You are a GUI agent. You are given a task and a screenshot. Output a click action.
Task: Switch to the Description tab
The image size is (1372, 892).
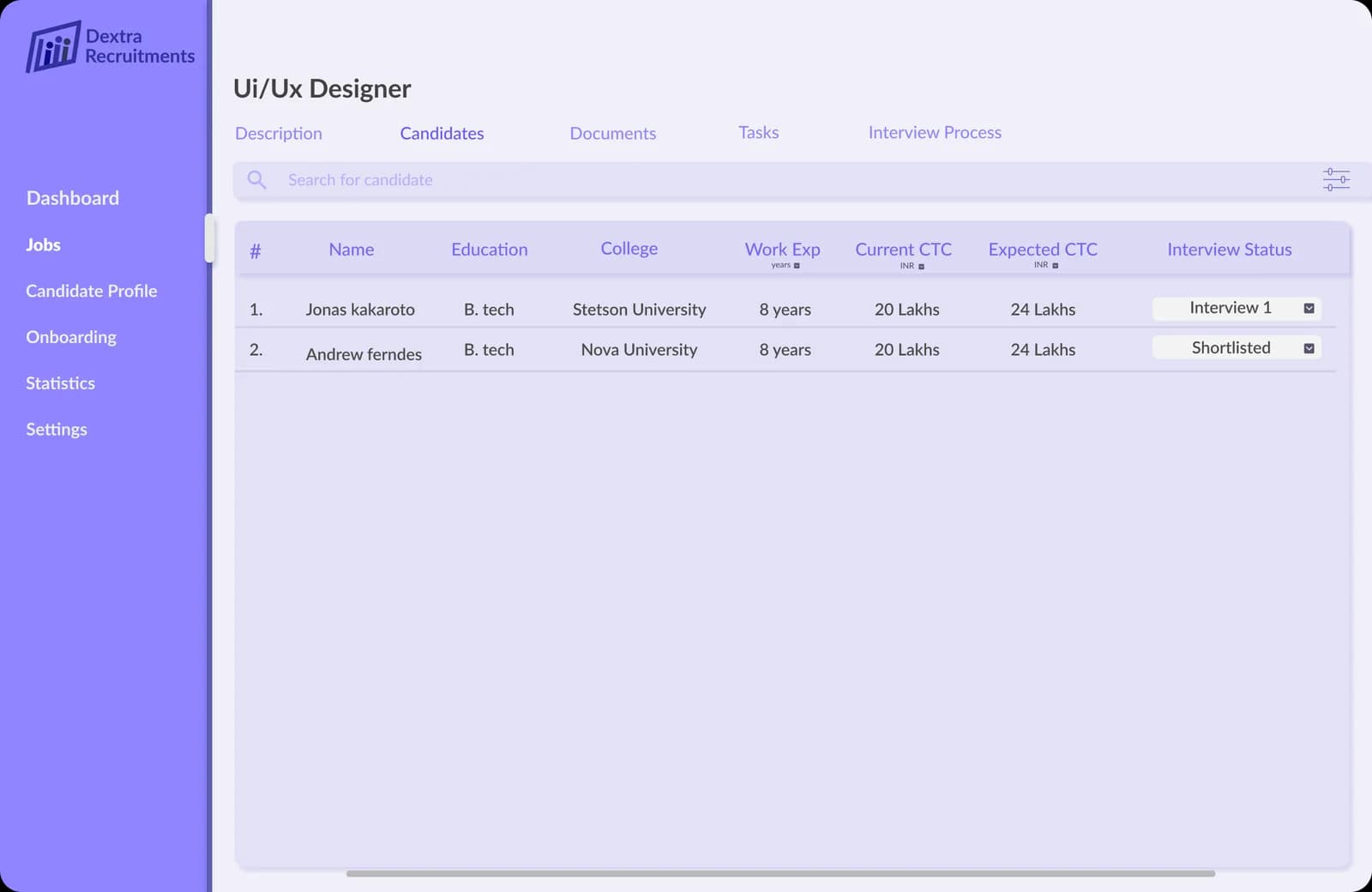(x=279, y=134)
